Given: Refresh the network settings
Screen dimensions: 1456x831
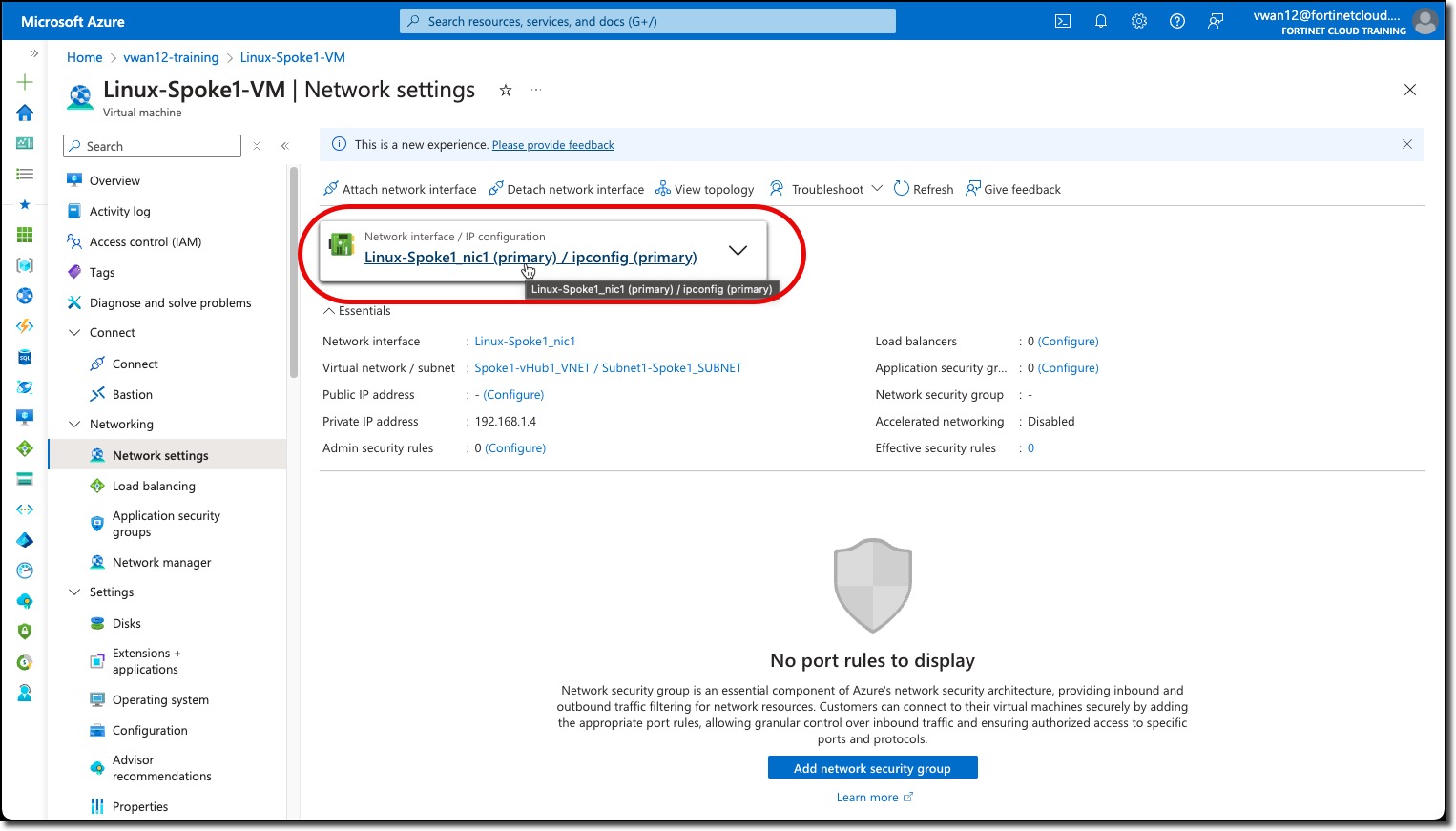Looking at the screenshot, I should pyautogui.click(x=924, y=189).
